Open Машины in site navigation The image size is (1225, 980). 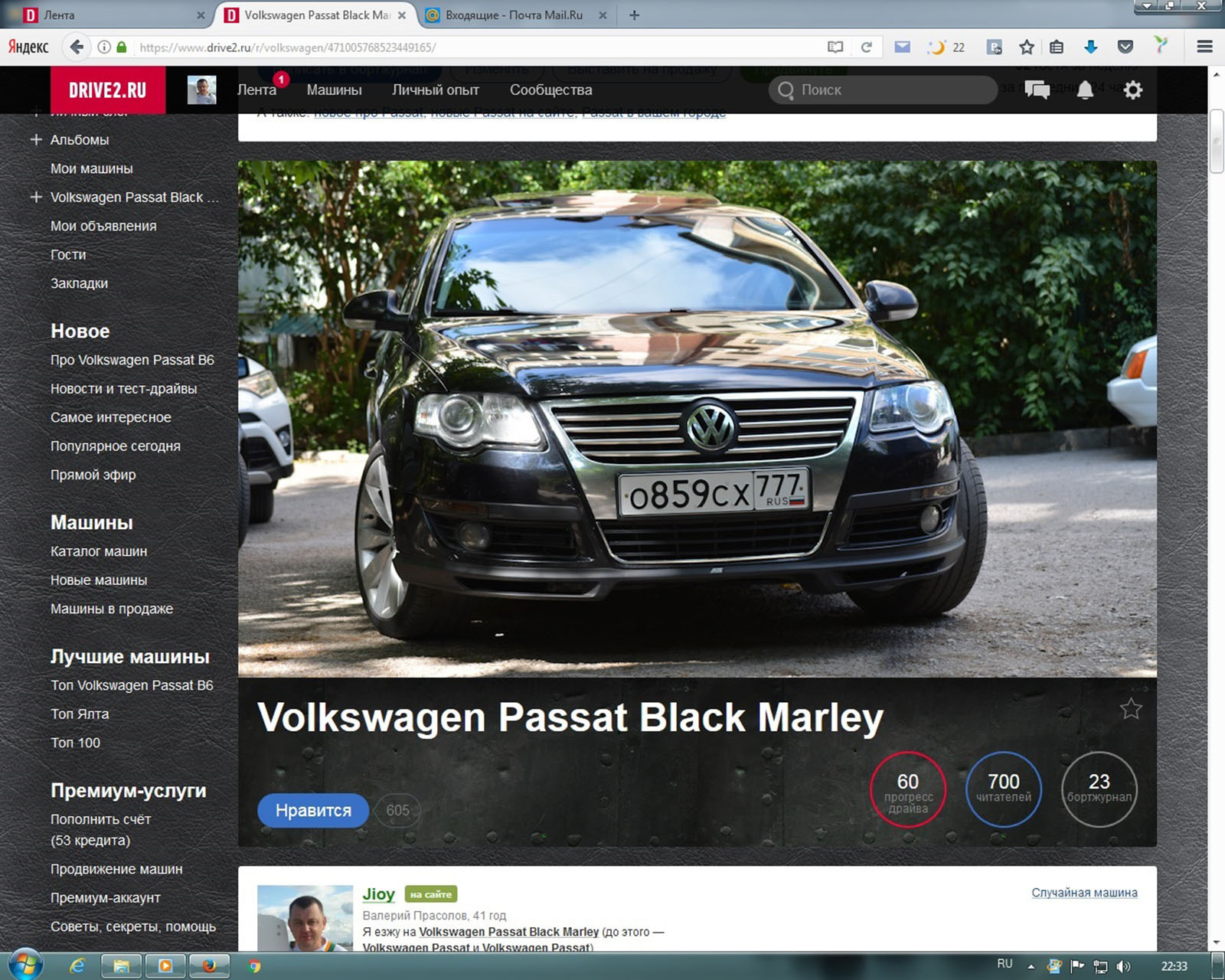(x=334, y=90)
